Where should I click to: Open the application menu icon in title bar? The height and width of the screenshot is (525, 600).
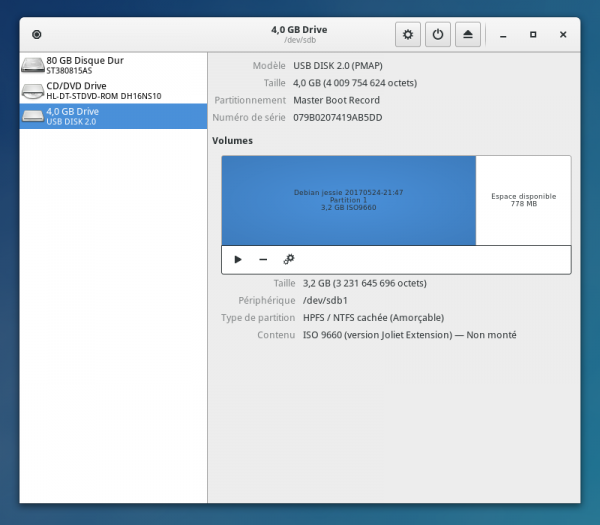37,35
